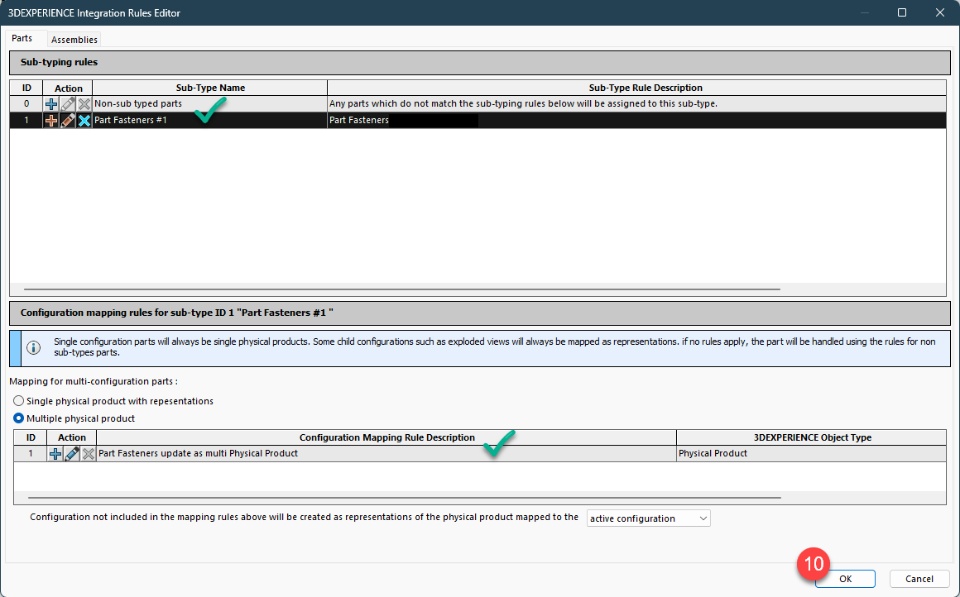
Task: Click the Cancel button
Action: click(919, 579)
